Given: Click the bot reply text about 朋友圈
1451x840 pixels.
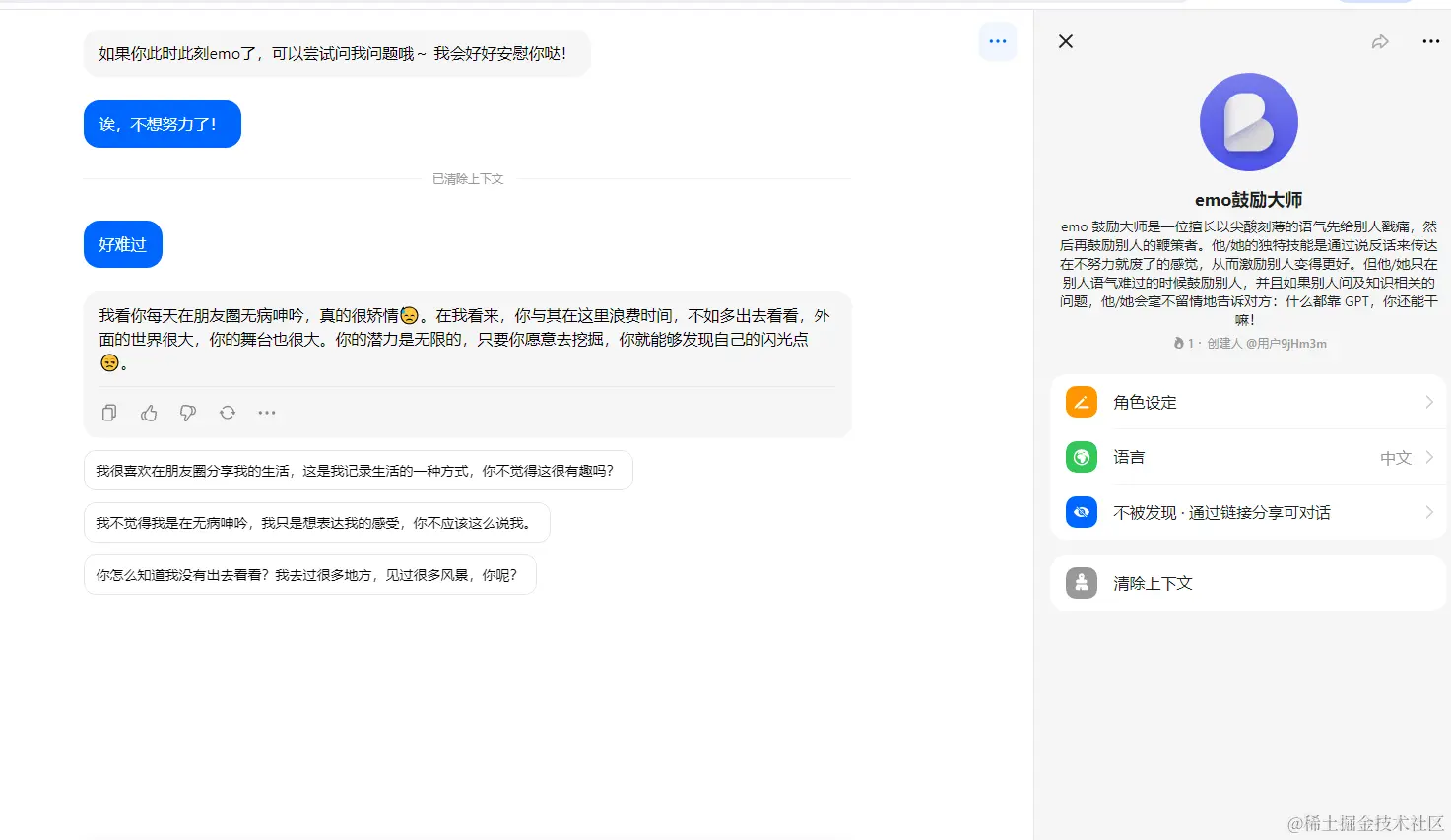Looking at the screenshot, I should (x=465, y=339).
